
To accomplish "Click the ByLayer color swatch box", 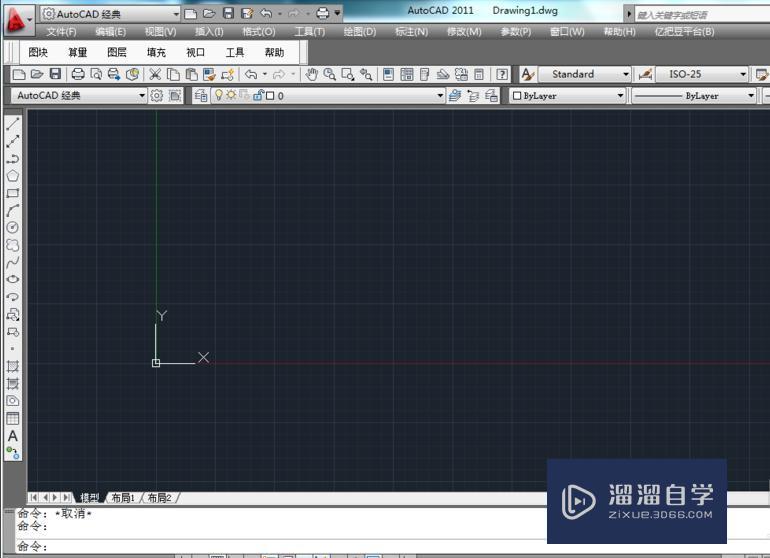I will point(517,95).
